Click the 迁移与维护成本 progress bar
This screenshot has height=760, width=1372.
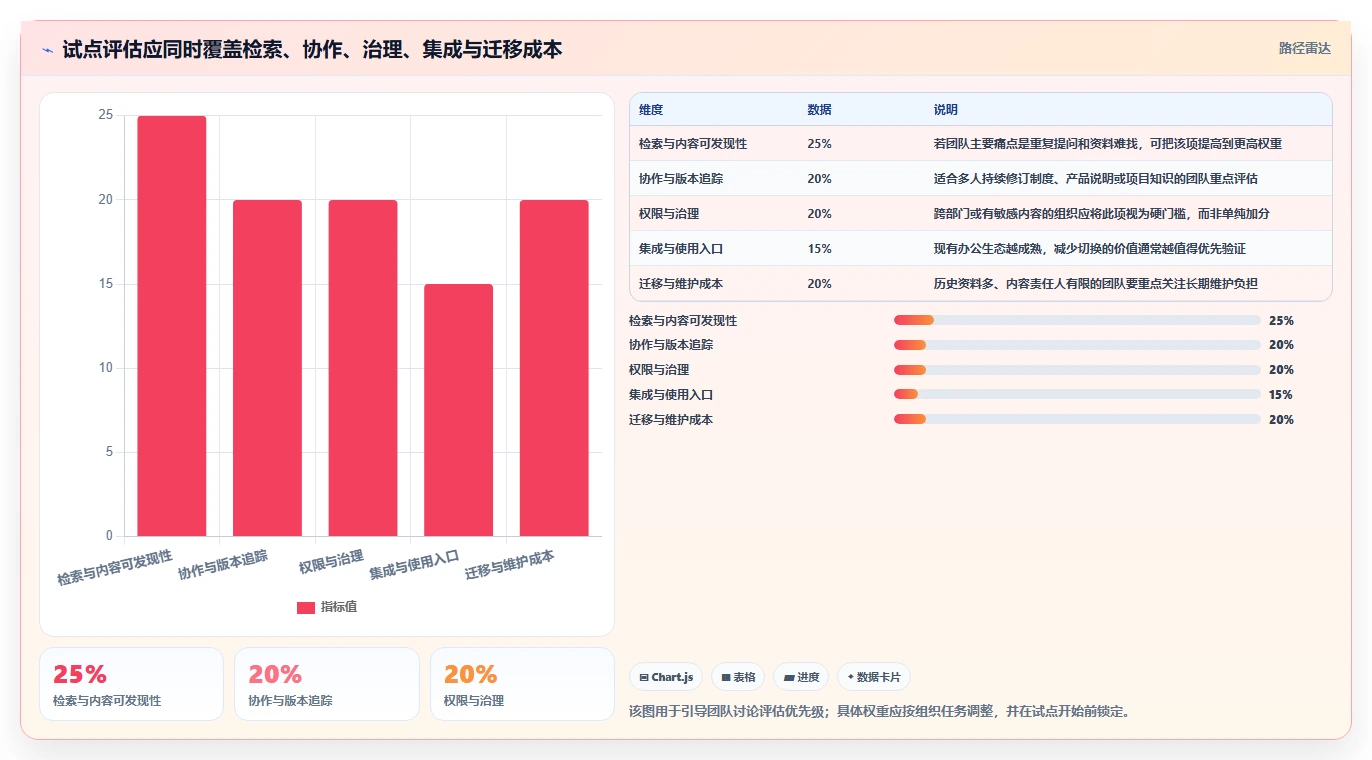[x=1077, y=419]
